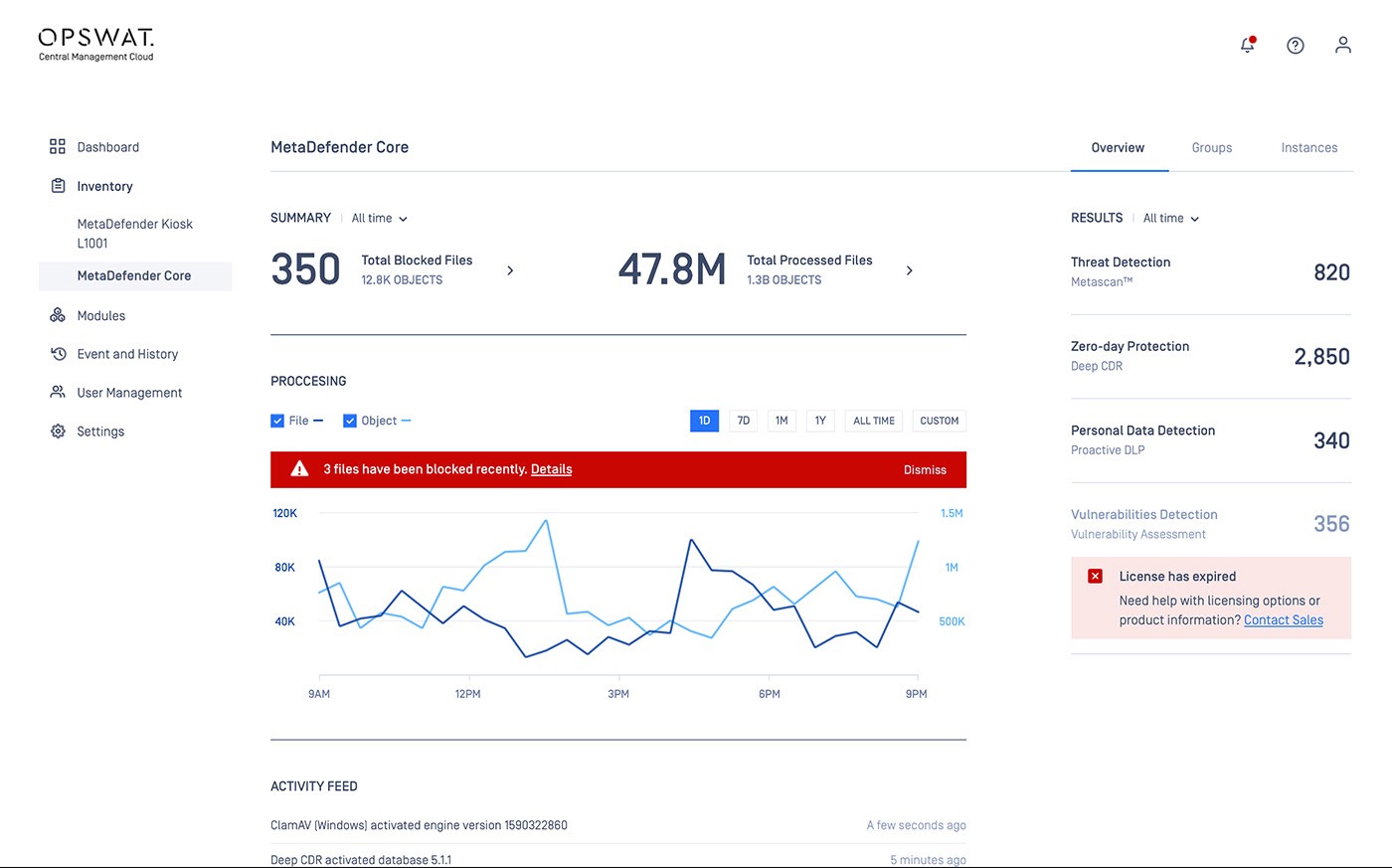Screen dimensions: 1392x868
Task: Select MetaDefender Core in sidebar
Action: 135,276
